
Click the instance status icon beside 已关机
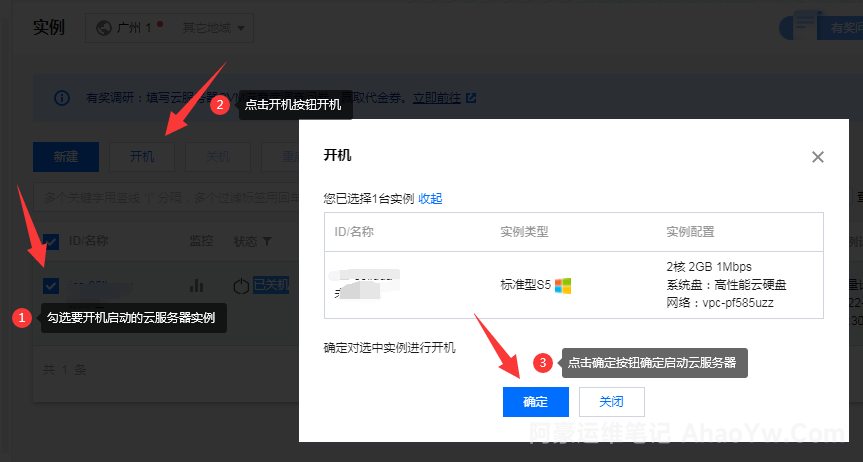coord(240,286)
